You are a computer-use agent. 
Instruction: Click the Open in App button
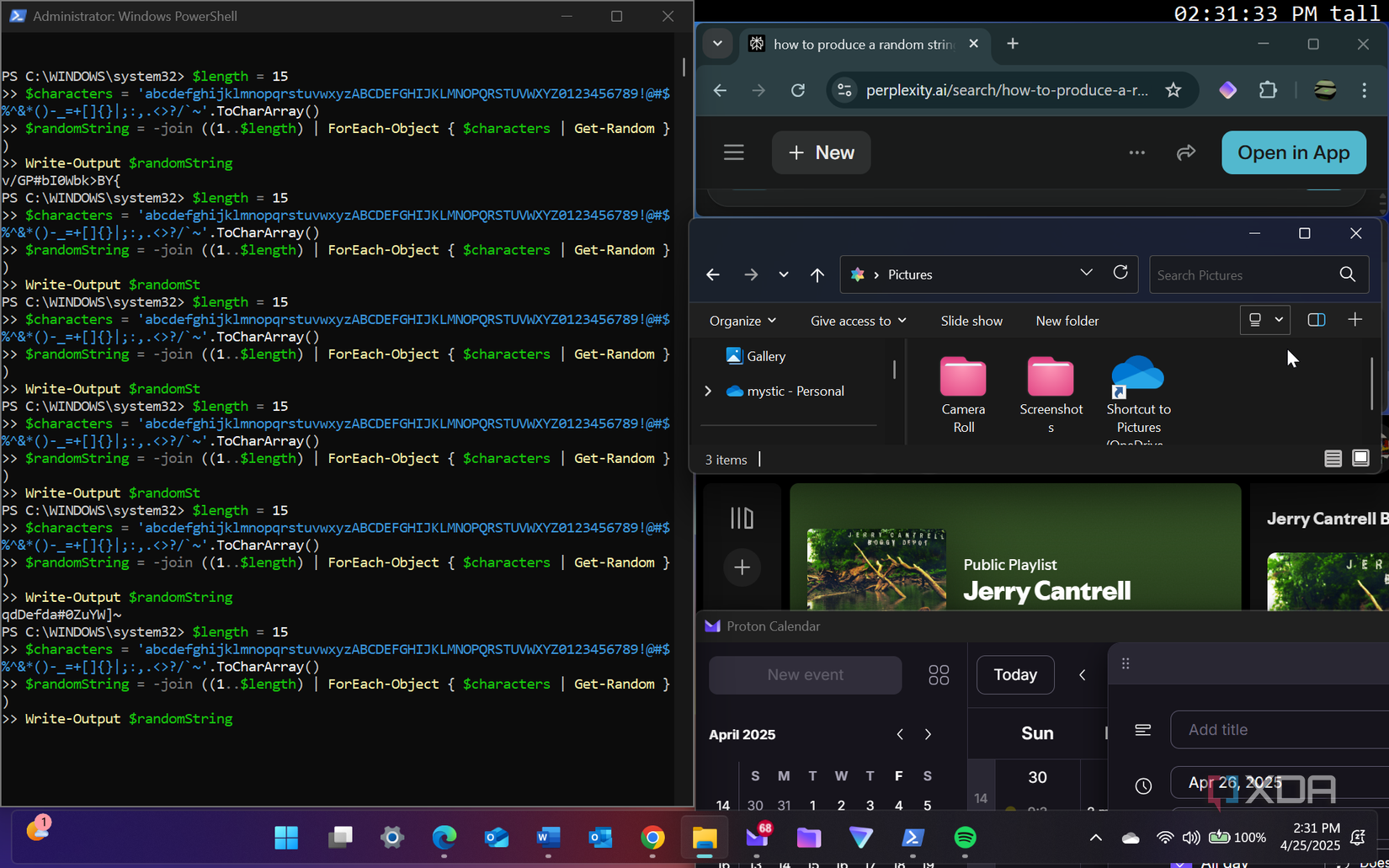1294,152
